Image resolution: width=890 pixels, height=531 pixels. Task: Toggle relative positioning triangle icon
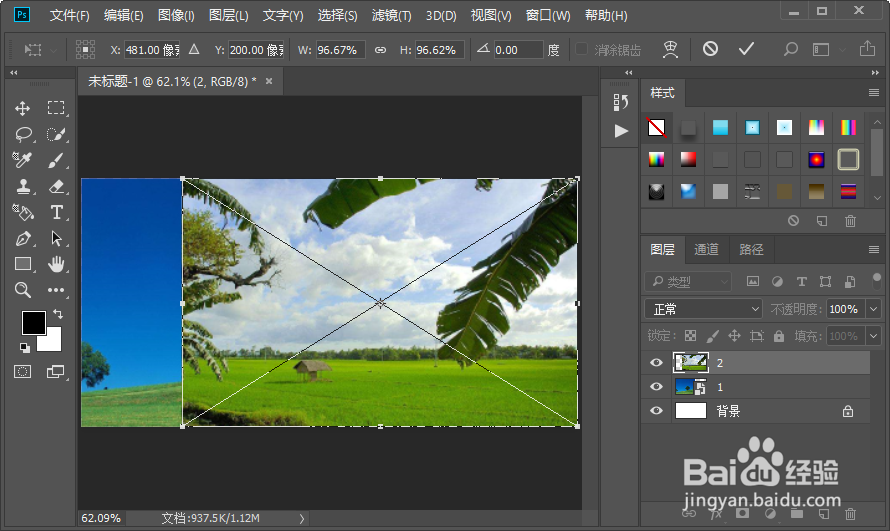click(194, 49)
